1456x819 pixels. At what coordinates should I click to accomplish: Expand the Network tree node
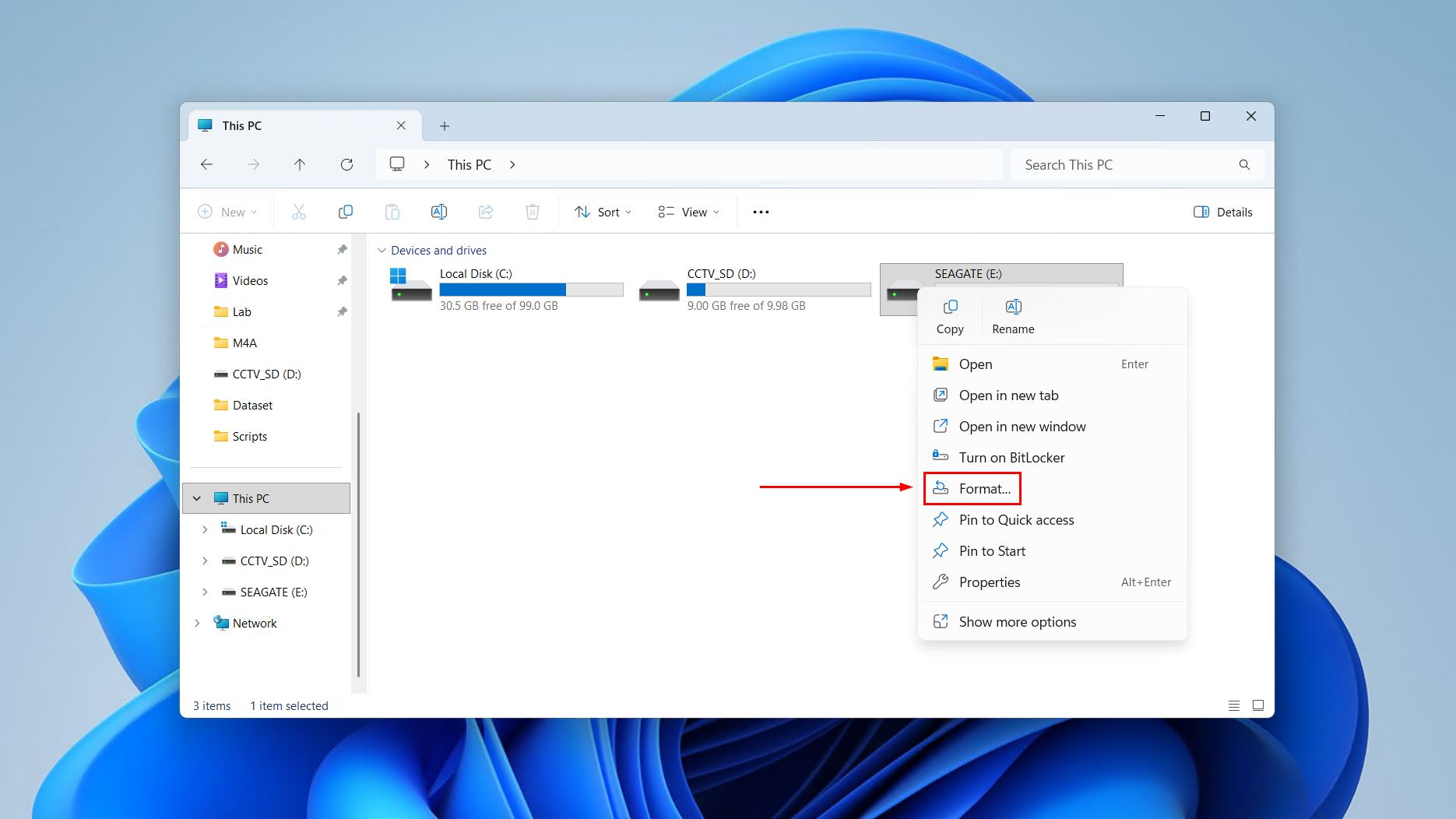tap(197, 623)
